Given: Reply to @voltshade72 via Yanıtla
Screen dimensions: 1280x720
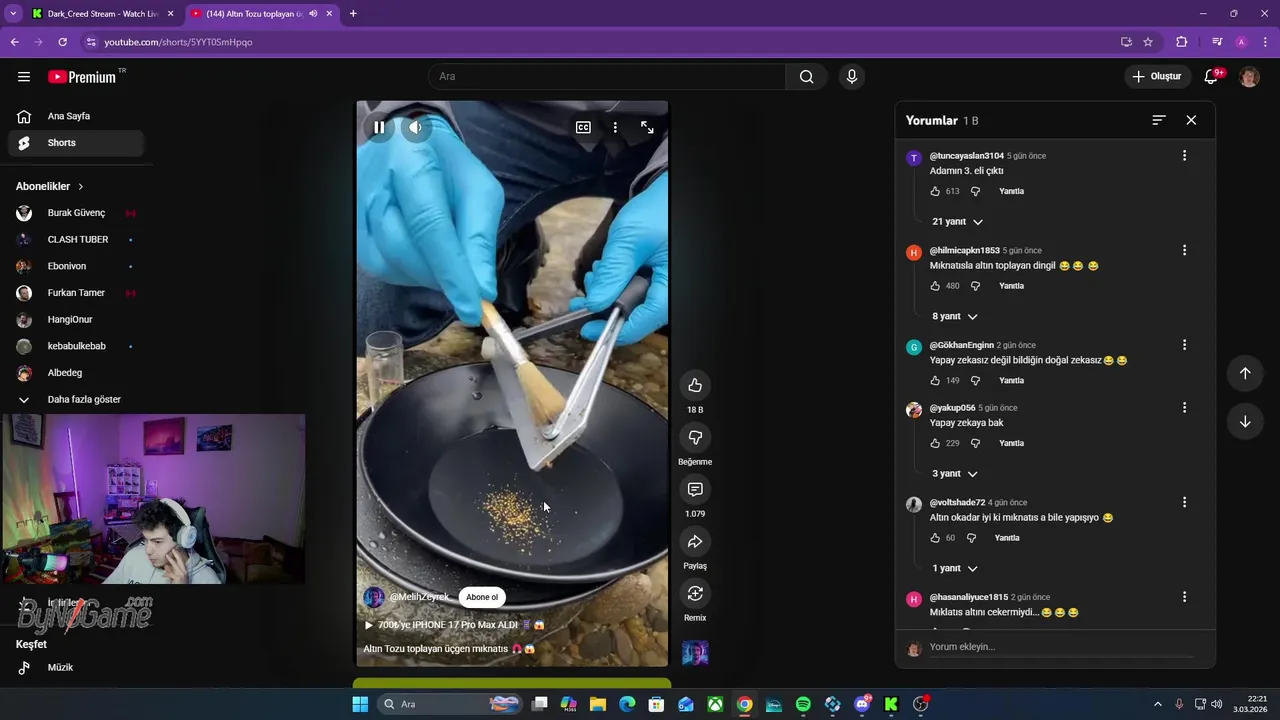Looking at the screenshot, I should (1007, 538).
